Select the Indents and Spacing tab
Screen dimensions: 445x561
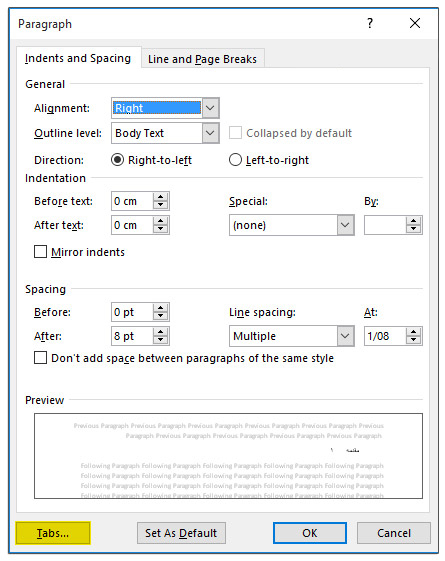78,58
